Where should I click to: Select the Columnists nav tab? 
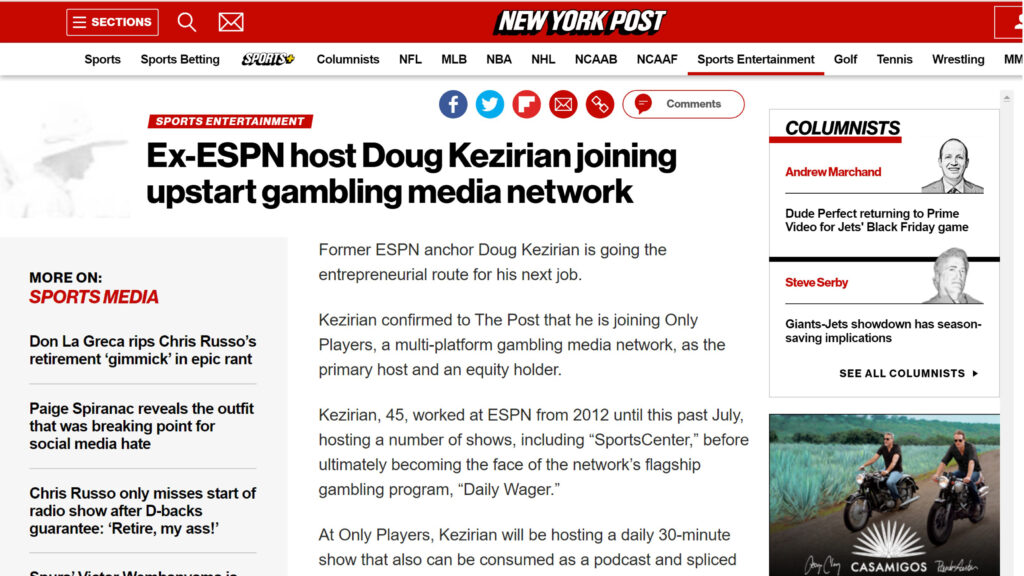[x=348, y=59]
